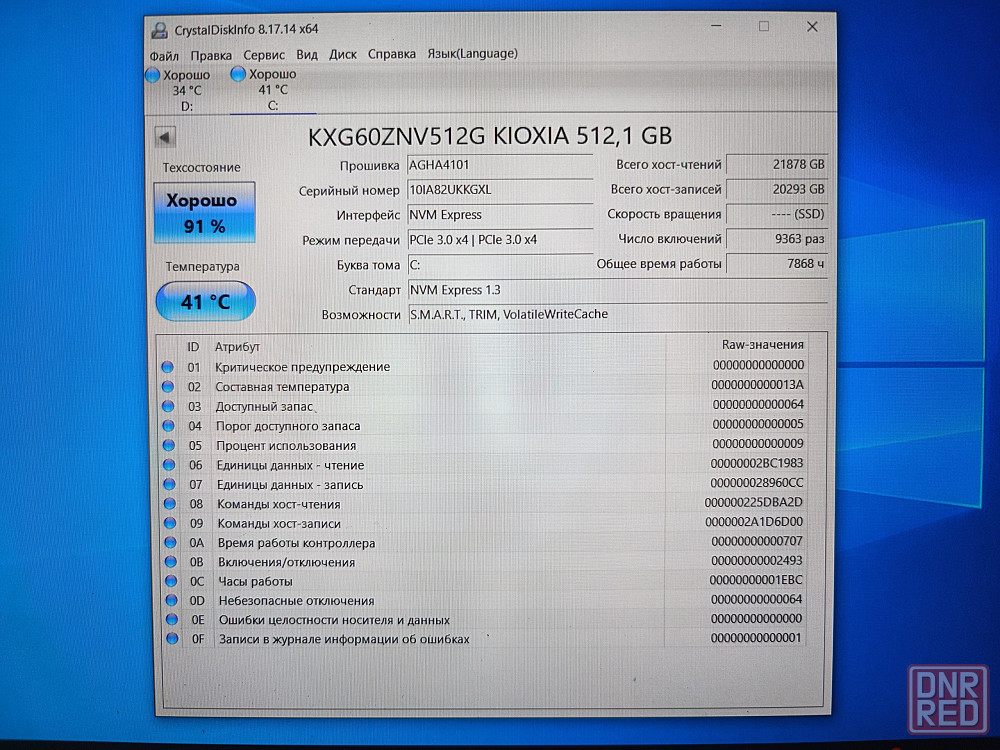1000x750 pixels.
Task: Click raw value 000000225DBA2D
Action: coord(754,503)
